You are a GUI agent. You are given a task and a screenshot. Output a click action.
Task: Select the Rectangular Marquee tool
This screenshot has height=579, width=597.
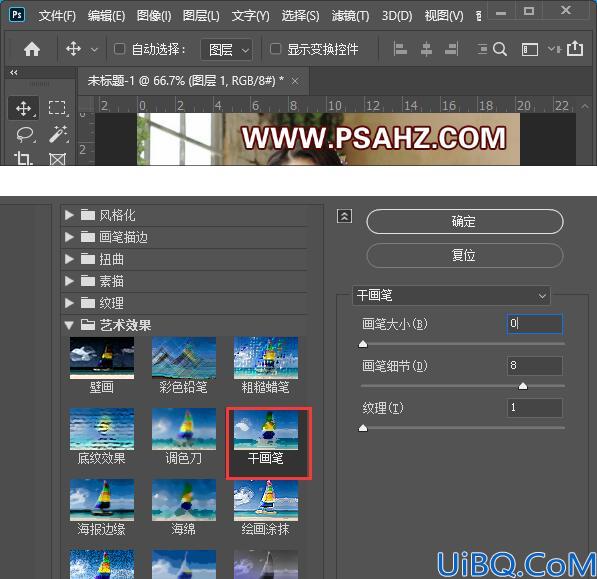pyautogui.click(x=57, y=108)
